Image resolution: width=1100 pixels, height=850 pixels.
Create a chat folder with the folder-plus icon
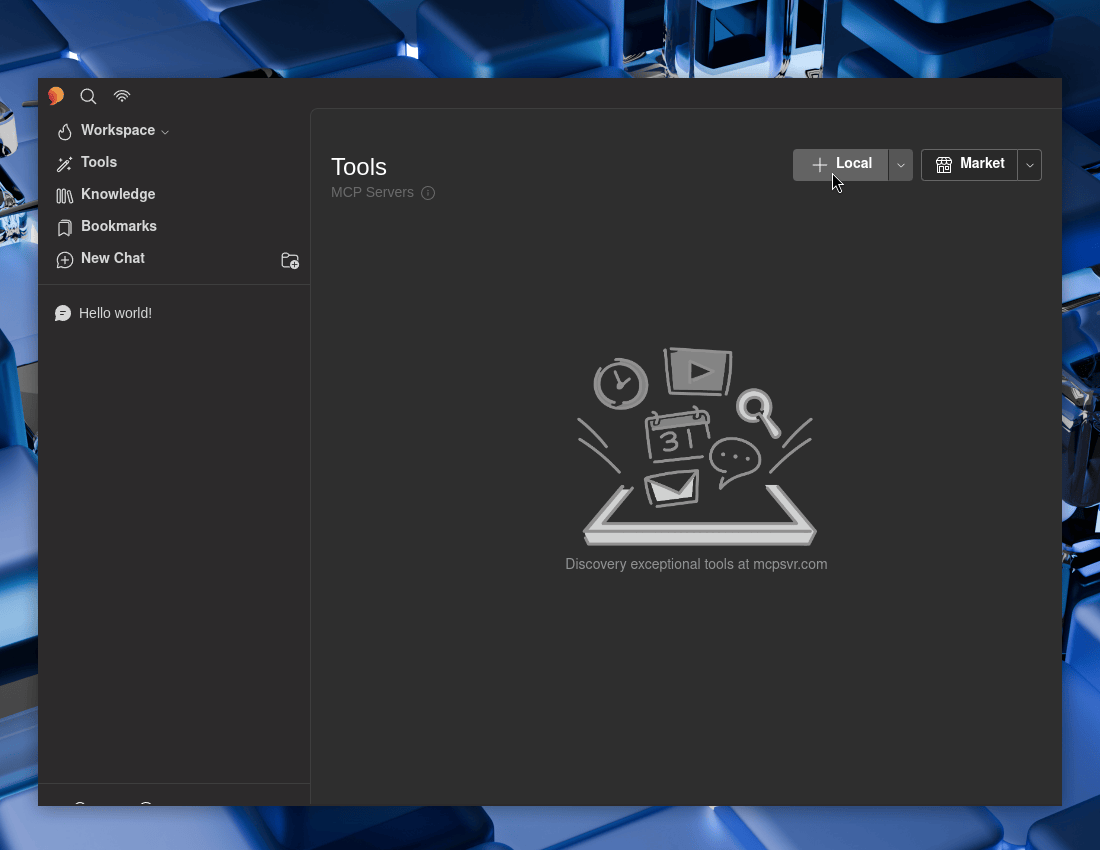[290, 260]
